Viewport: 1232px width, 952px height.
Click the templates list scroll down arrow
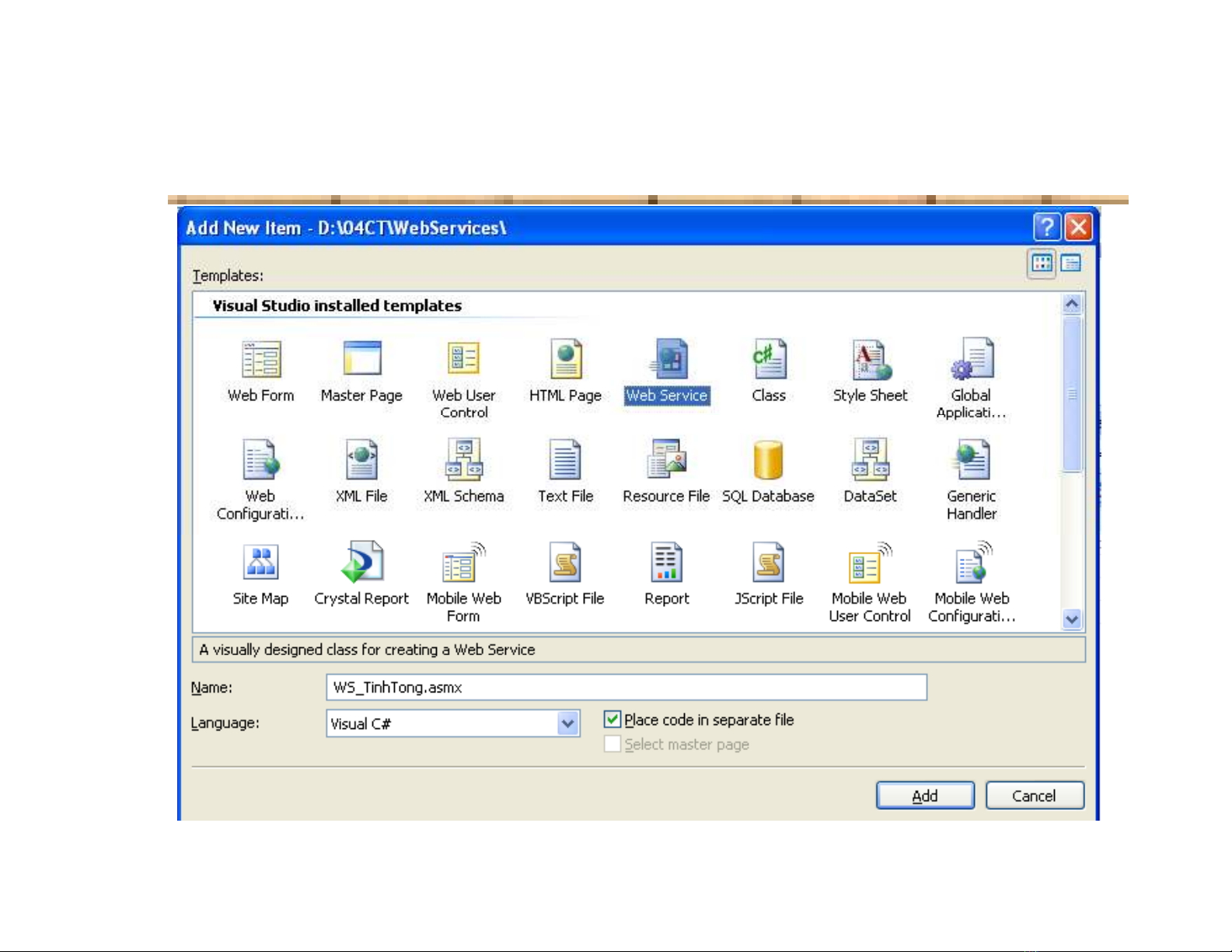pyautogui.click(x=1072, y=619)
